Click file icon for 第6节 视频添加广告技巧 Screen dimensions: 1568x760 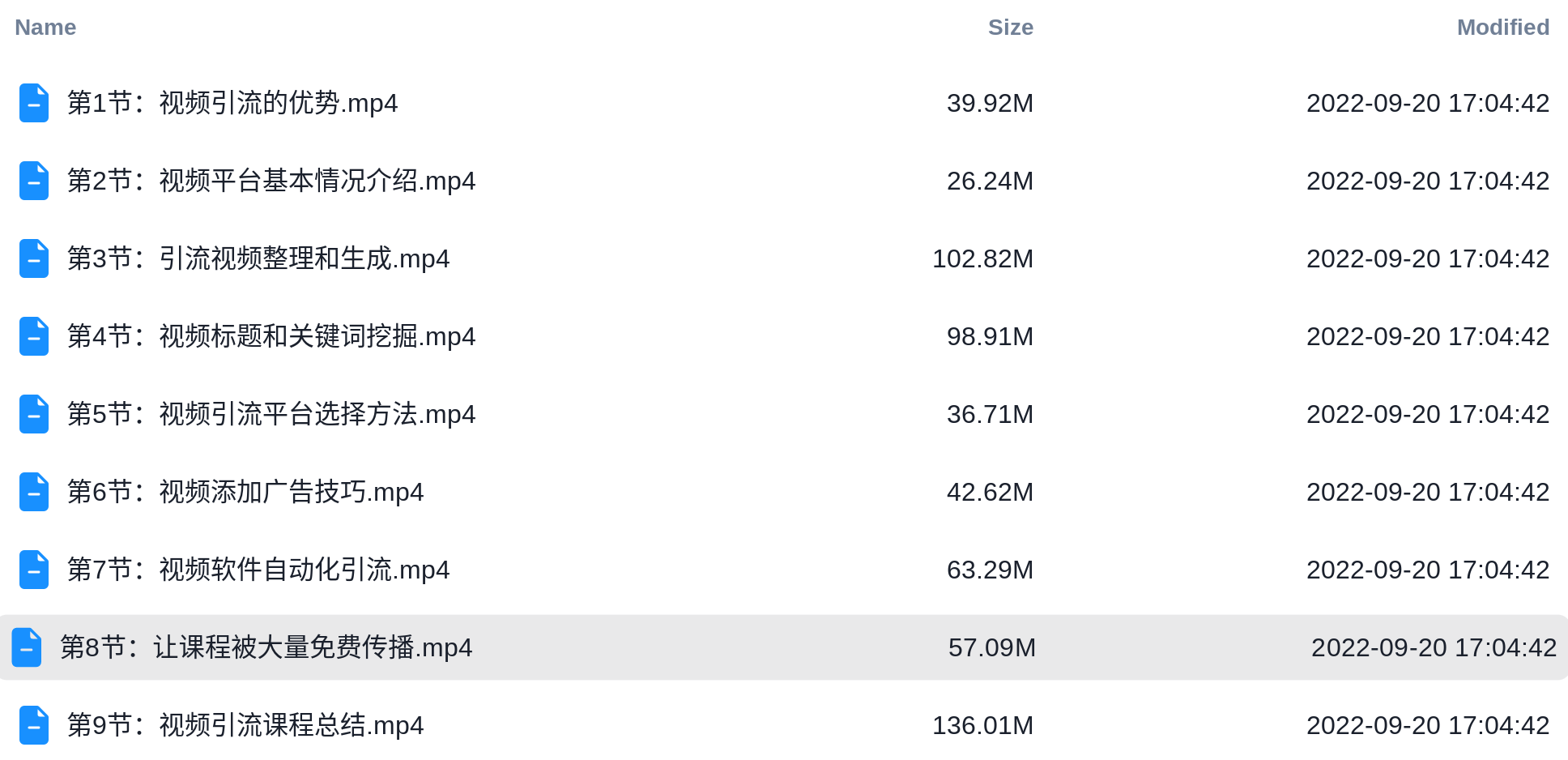pyautogui.click(x=34, y=492)
